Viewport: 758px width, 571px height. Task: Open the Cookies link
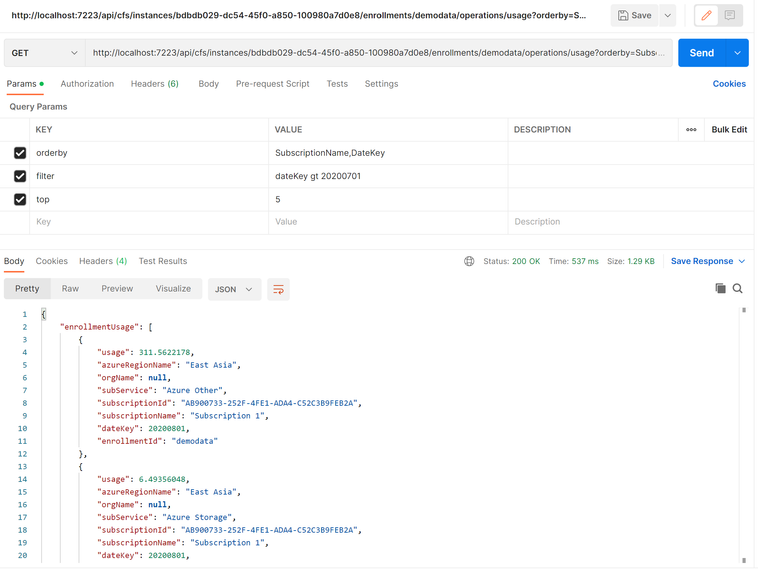[x=729, y=84]
